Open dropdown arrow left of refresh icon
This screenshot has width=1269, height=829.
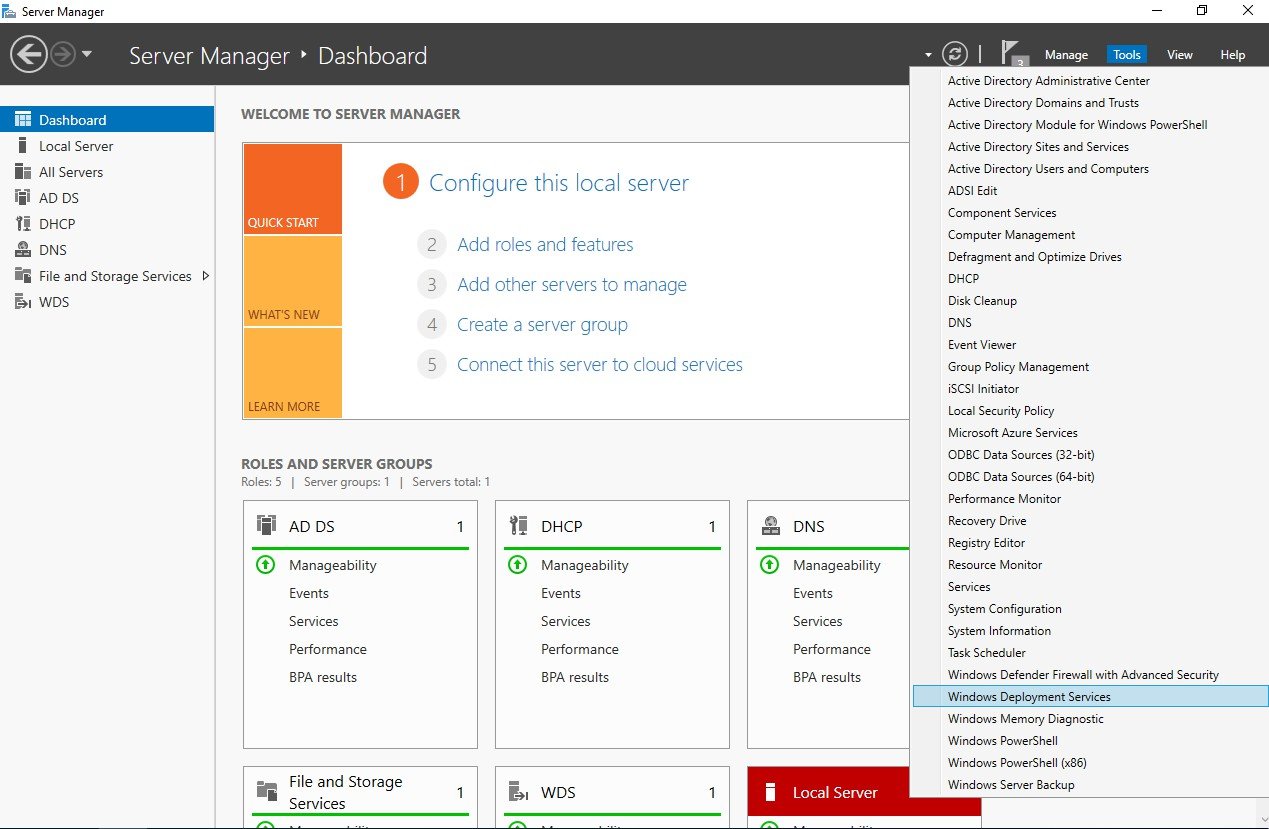tap(928, 55)
